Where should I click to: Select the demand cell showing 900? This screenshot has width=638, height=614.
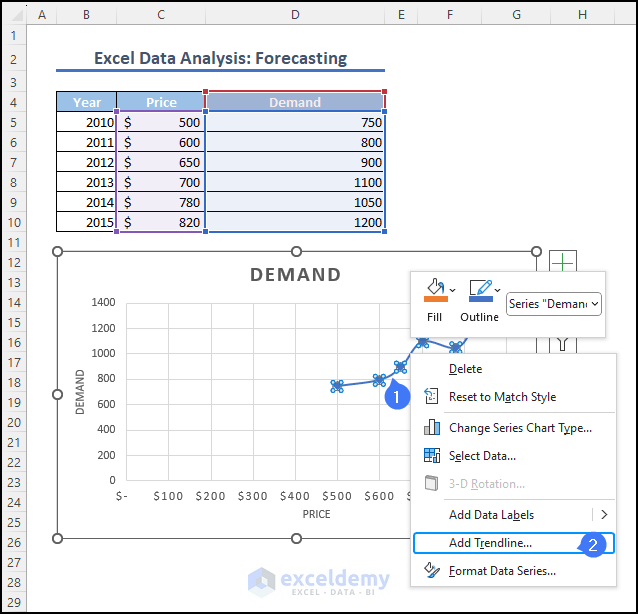click(x=295, y=162)
